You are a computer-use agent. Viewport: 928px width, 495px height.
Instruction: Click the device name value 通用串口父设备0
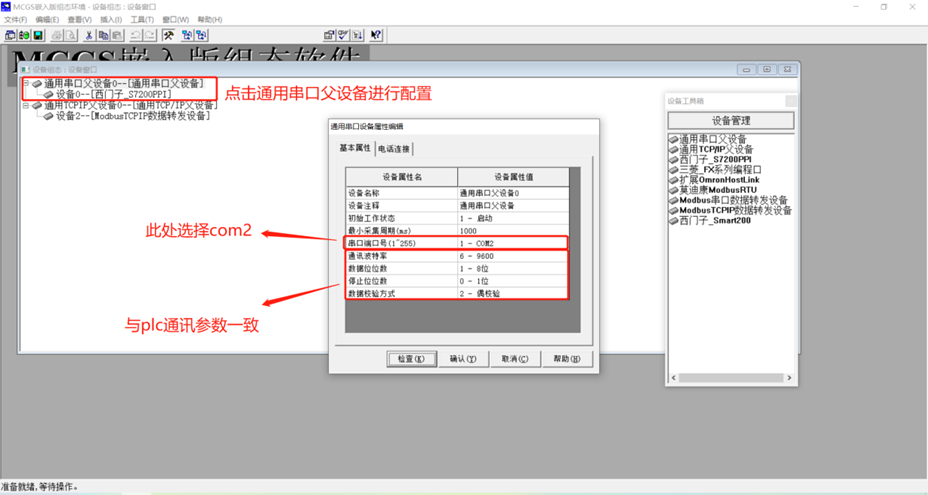pos(513,193)
